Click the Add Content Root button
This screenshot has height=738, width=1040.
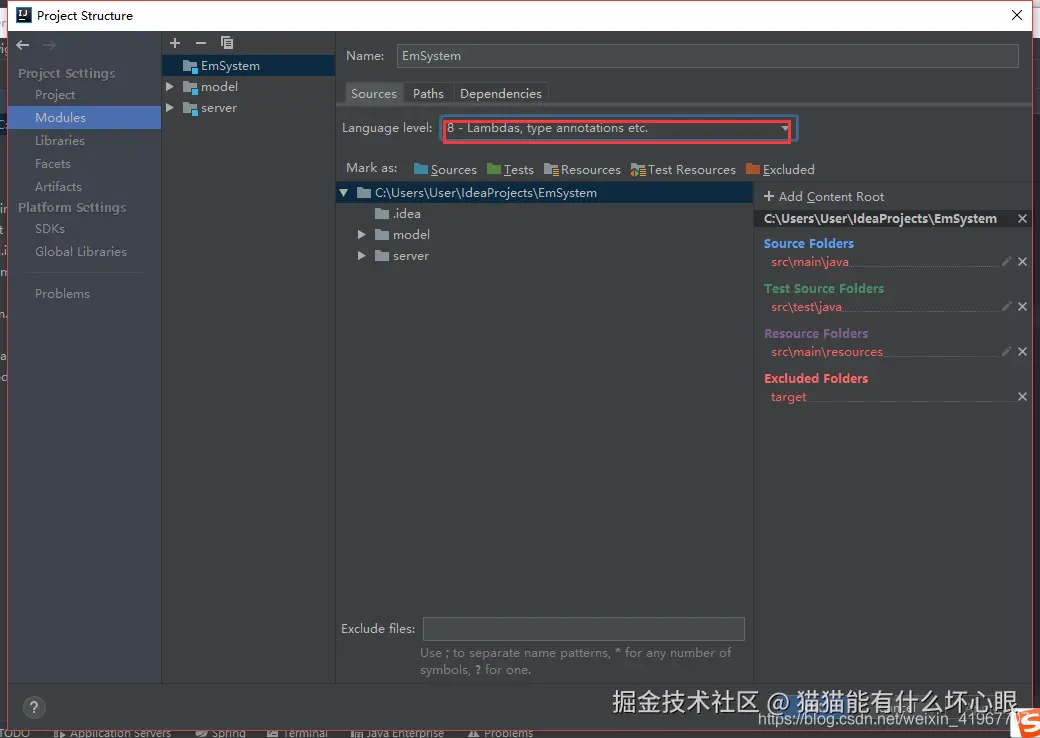tap(824, 197)
